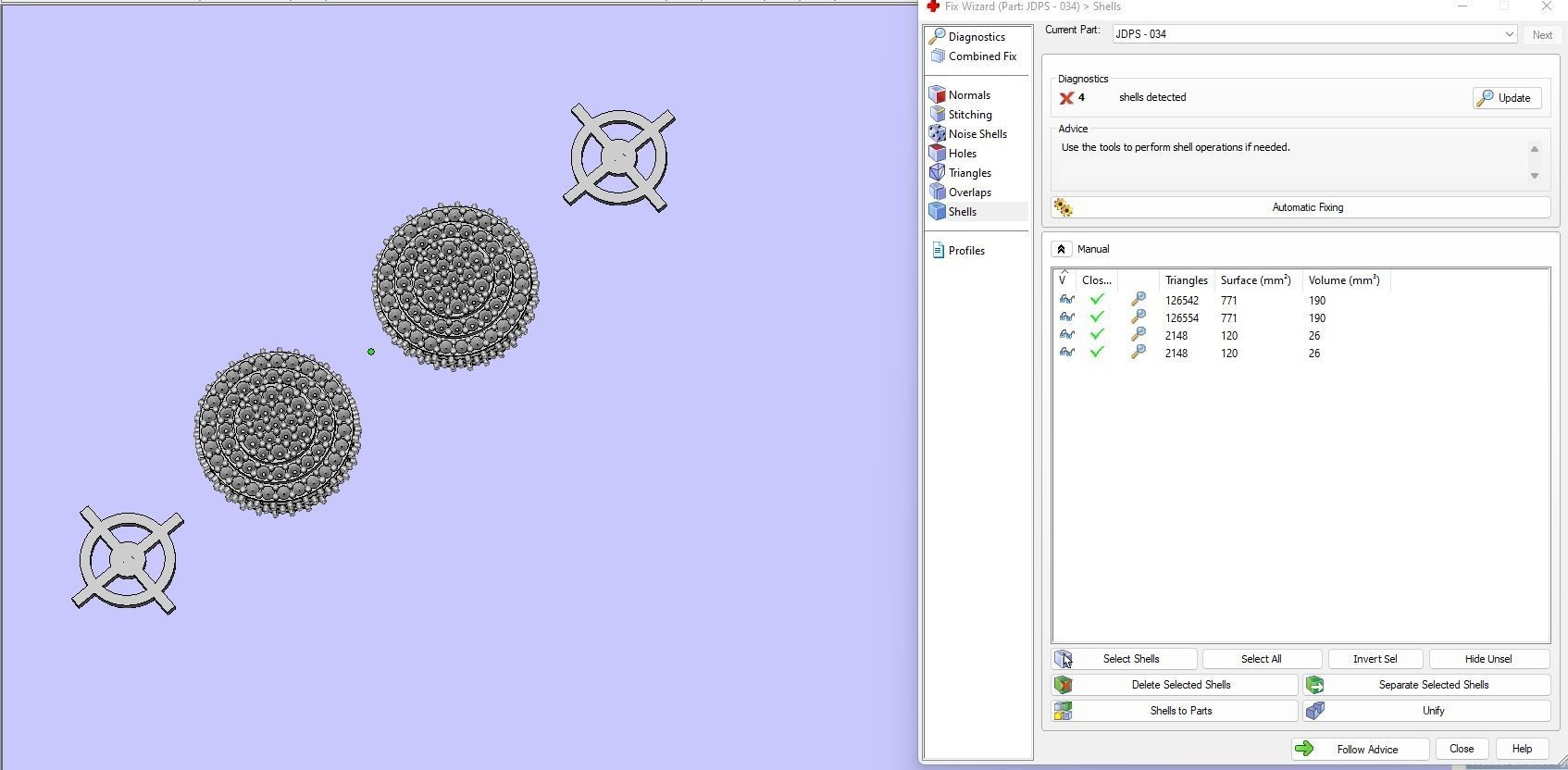Open the Diagnostics page
The width and height of the screenshot is (1568, 770).
977,37
